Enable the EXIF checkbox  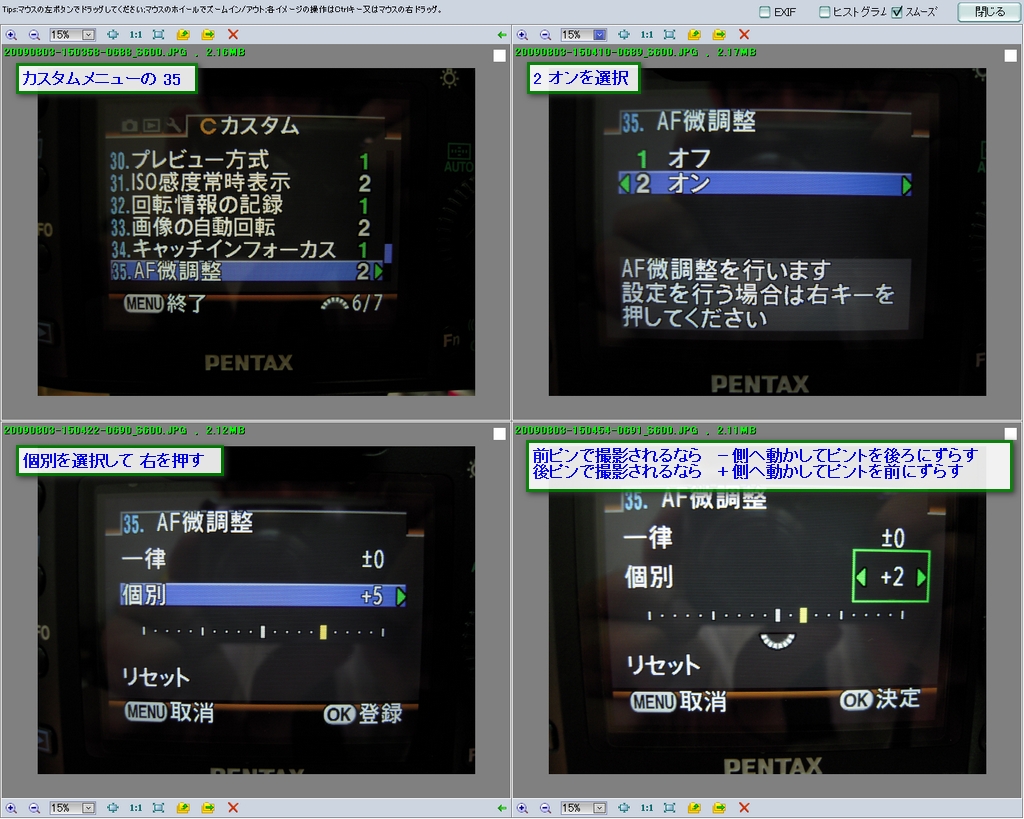pos(765,12)
